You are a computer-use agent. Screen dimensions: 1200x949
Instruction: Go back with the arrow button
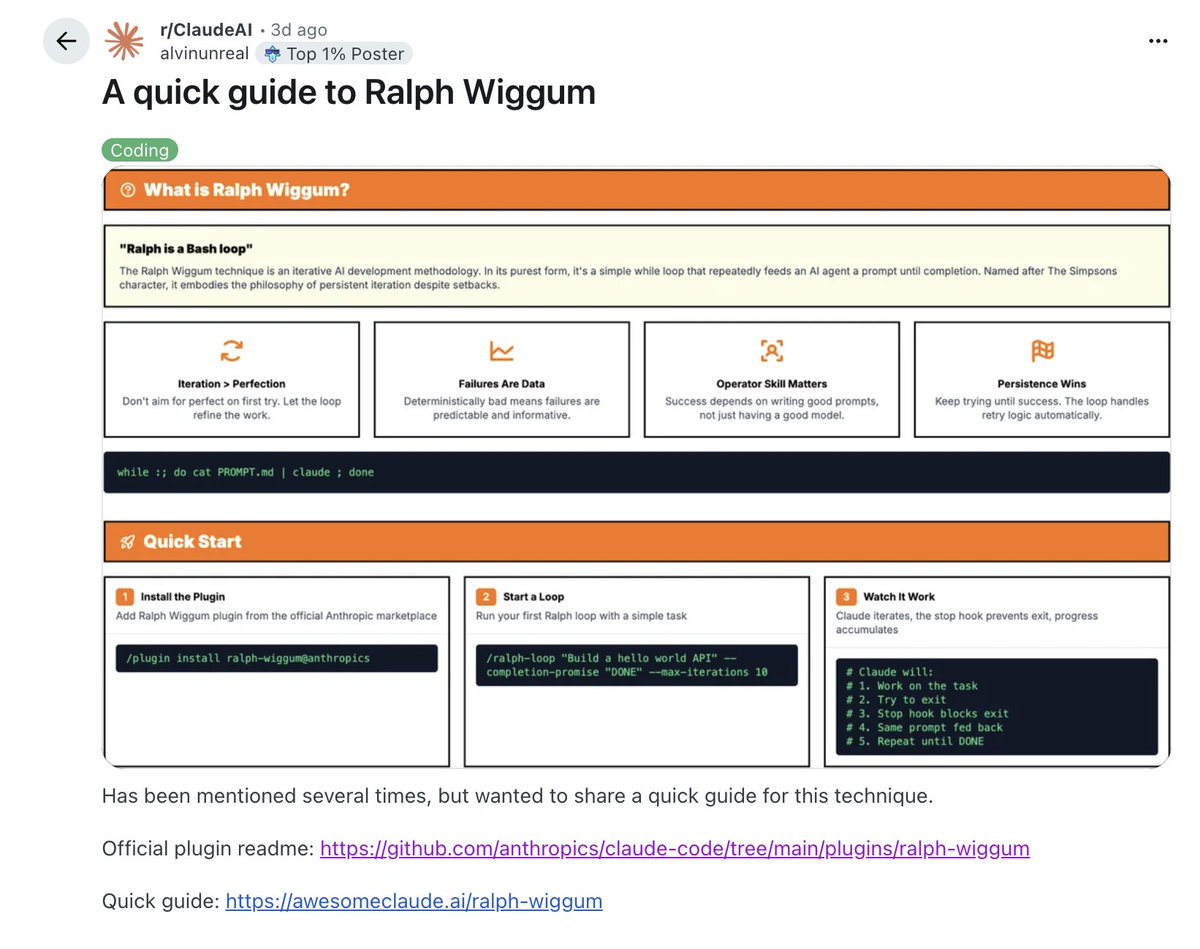coord(66,41)
